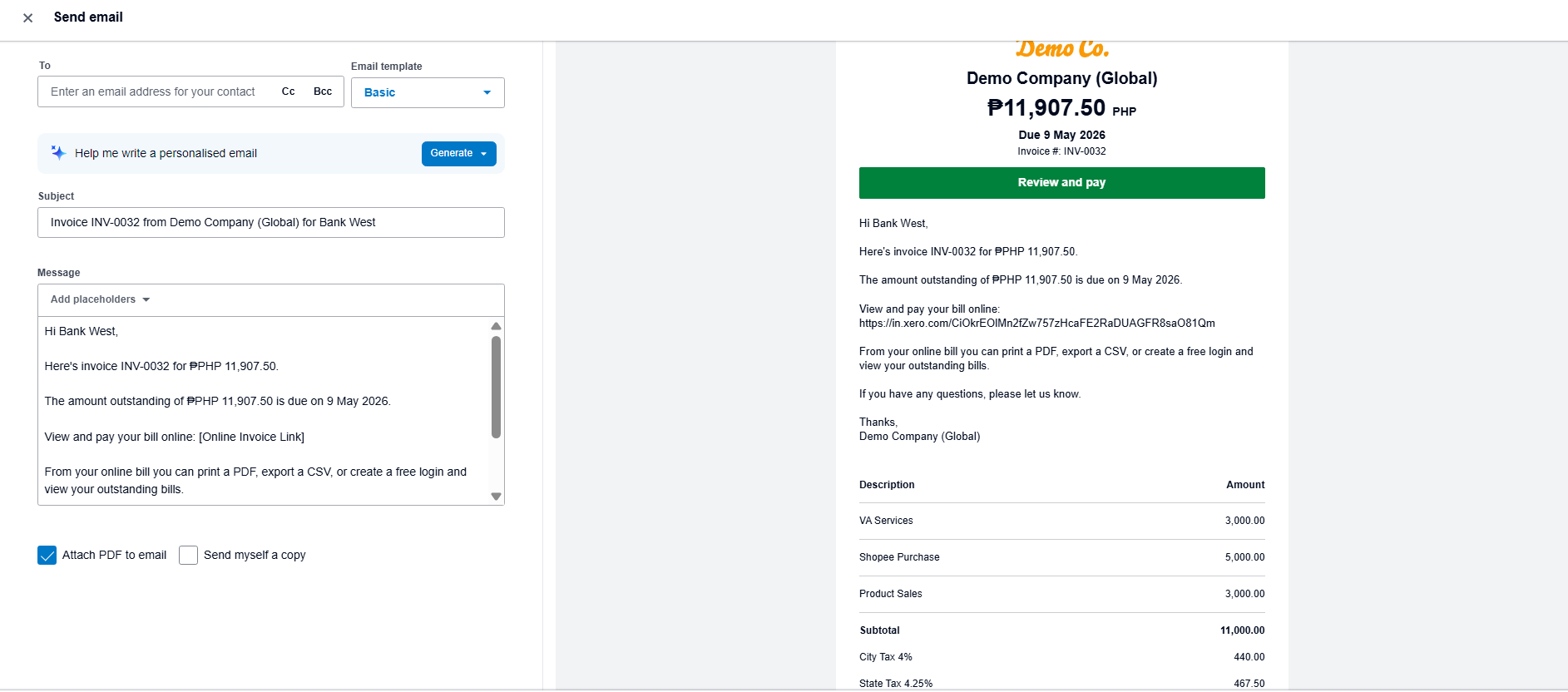The image size is (1568, 692).
Task: Click the Subtotal 11,000.00 value
Action: click(1242, 630)
